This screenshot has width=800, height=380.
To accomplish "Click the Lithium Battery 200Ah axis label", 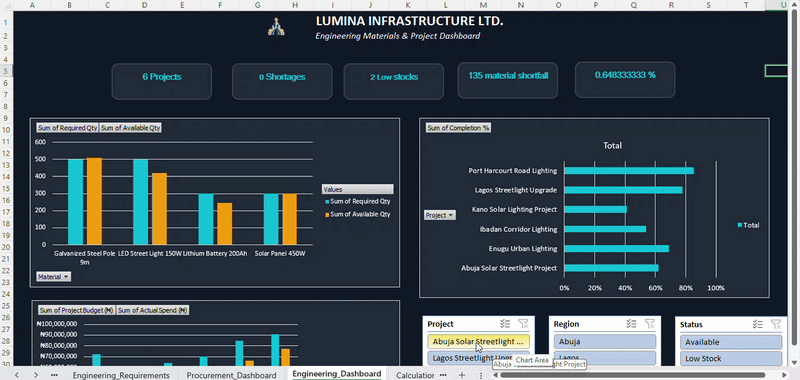I will [x=215, y=254].
